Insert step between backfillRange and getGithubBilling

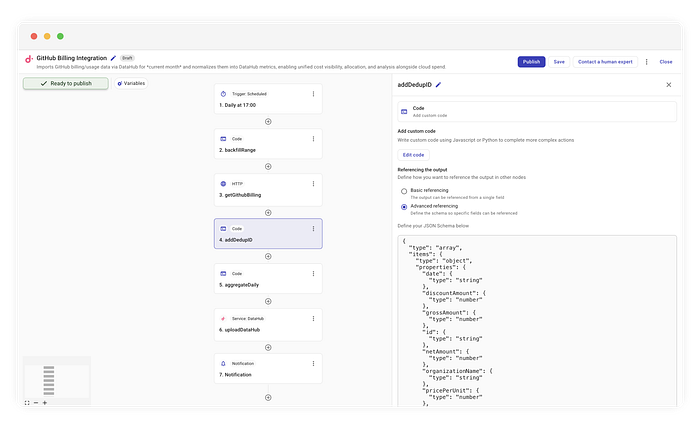coord(268,166)
